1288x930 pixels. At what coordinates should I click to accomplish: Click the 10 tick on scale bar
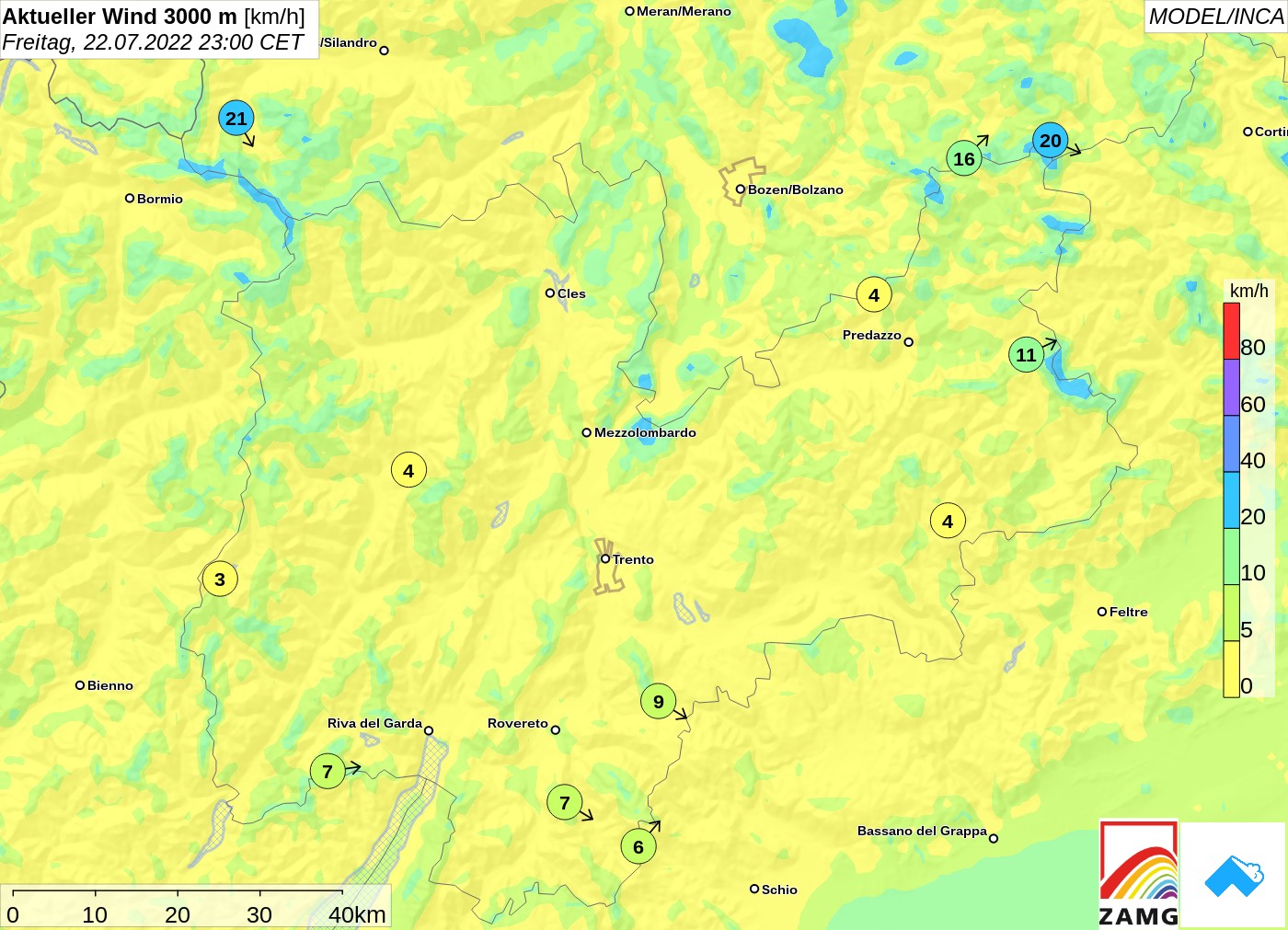point(95,914)
